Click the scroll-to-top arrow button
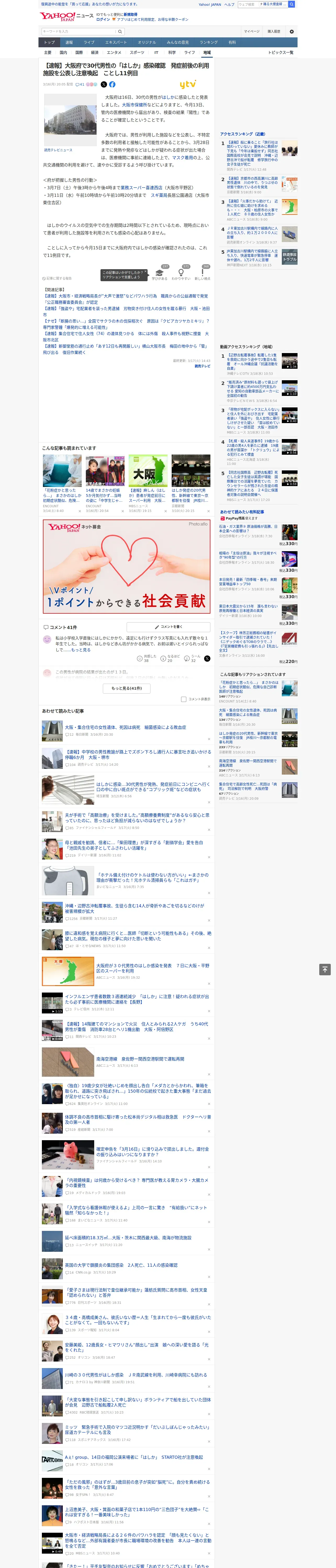Screen dimensions: 336x1568 (x=325, y=970)
